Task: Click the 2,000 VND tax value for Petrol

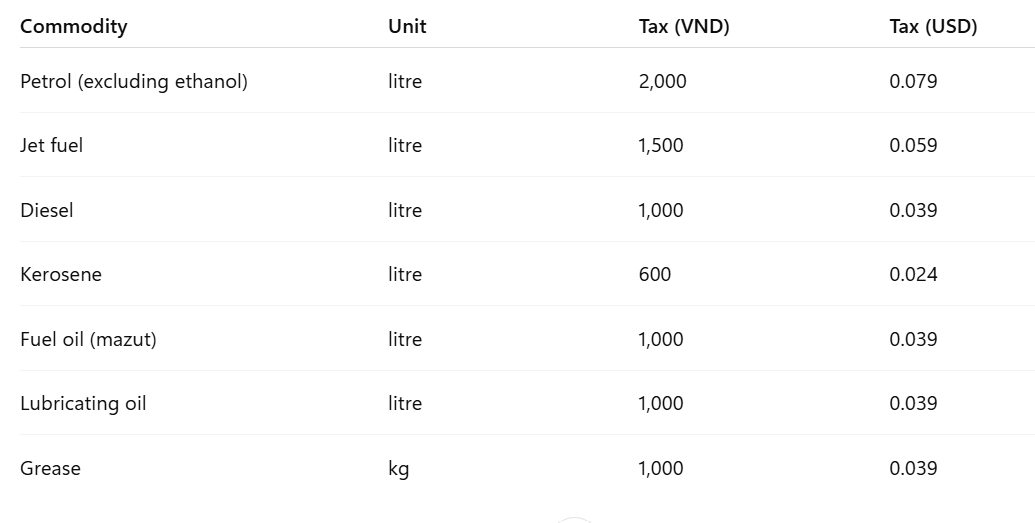Action: 662,82
